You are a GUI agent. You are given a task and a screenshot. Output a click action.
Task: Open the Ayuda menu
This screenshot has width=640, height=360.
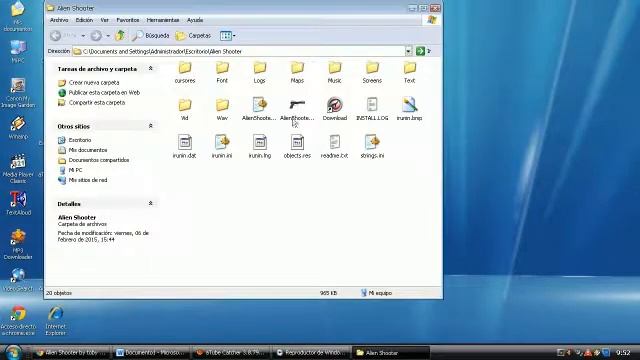click(x=195, y=20)
